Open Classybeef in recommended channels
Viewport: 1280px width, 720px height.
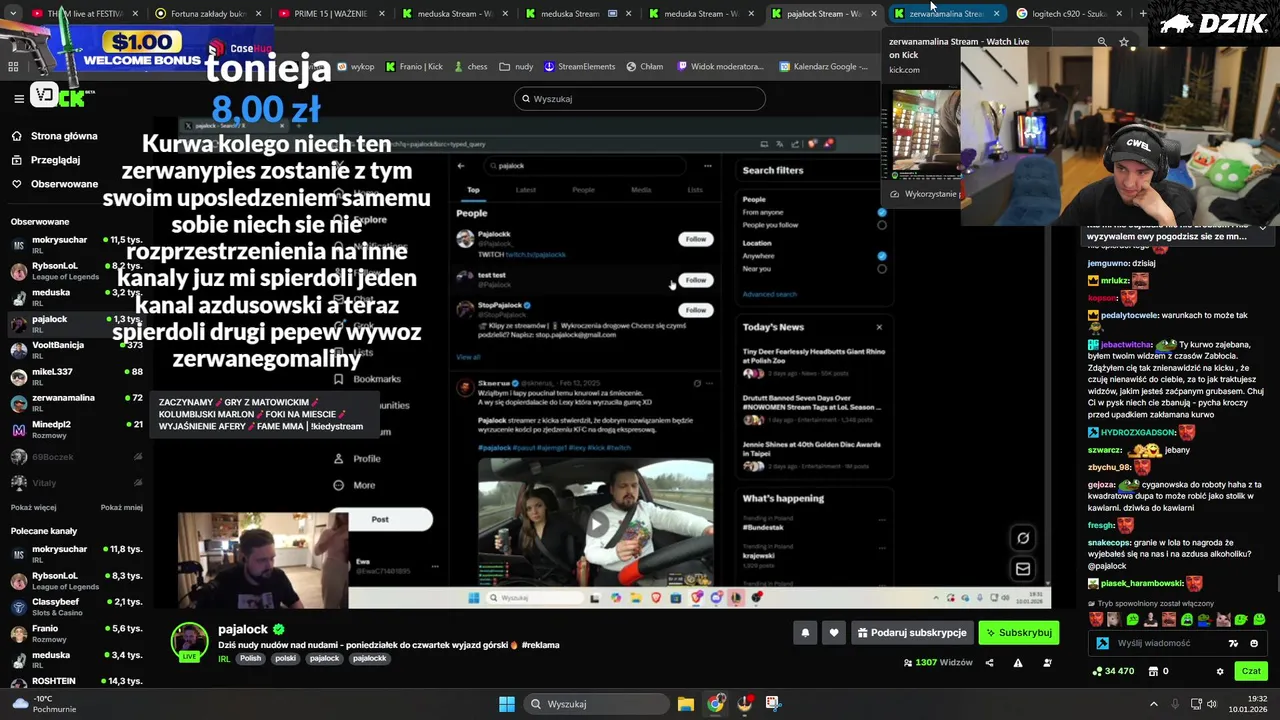tap(77, 607)
